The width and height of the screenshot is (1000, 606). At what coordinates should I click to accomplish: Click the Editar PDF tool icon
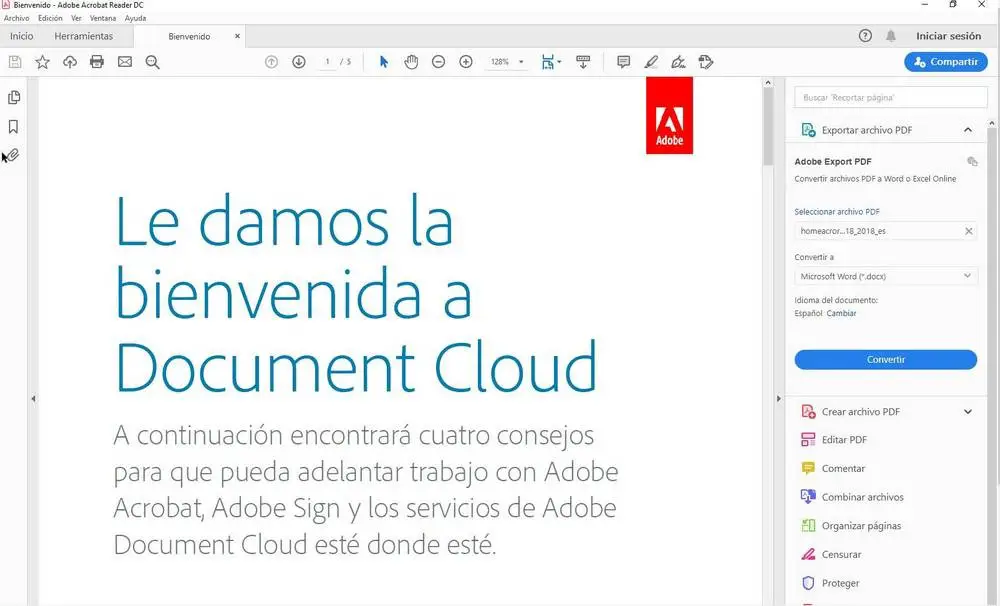[x=808, y=440]
